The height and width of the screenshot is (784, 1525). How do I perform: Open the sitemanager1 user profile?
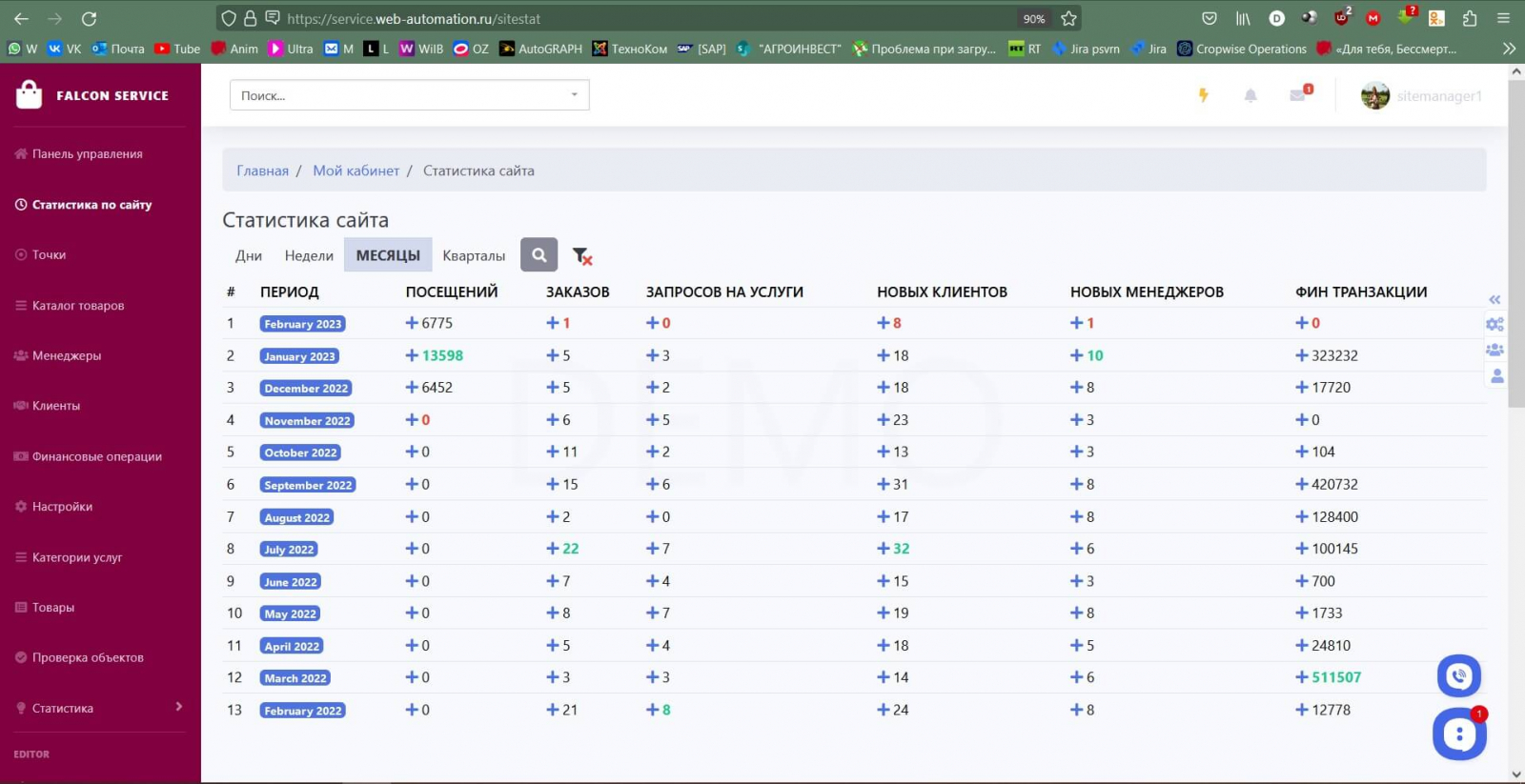[x=1422, y=95]
